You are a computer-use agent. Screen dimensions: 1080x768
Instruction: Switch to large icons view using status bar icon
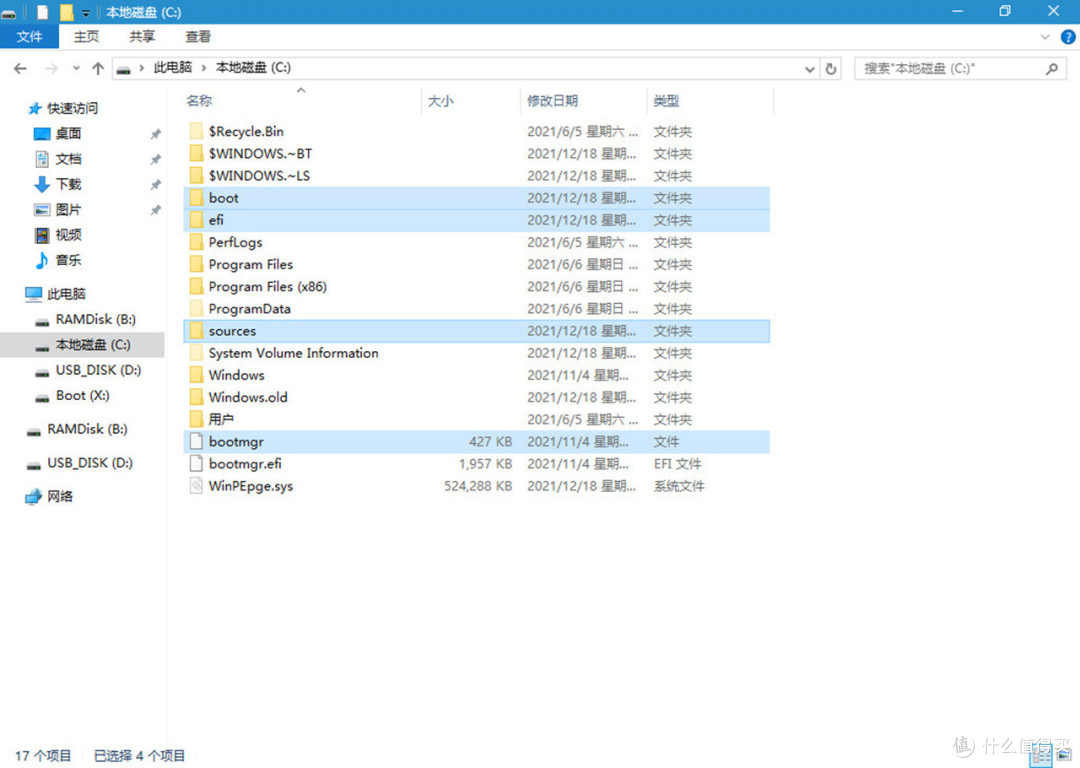click(1063, 757)
